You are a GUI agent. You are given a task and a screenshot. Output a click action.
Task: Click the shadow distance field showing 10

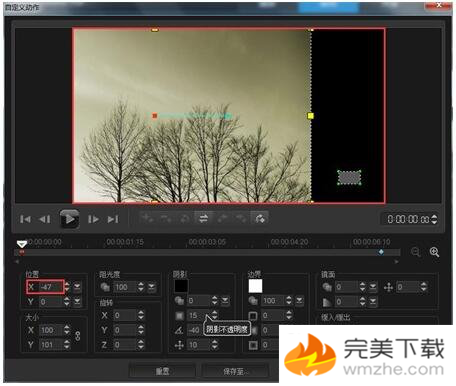[198, 345]
